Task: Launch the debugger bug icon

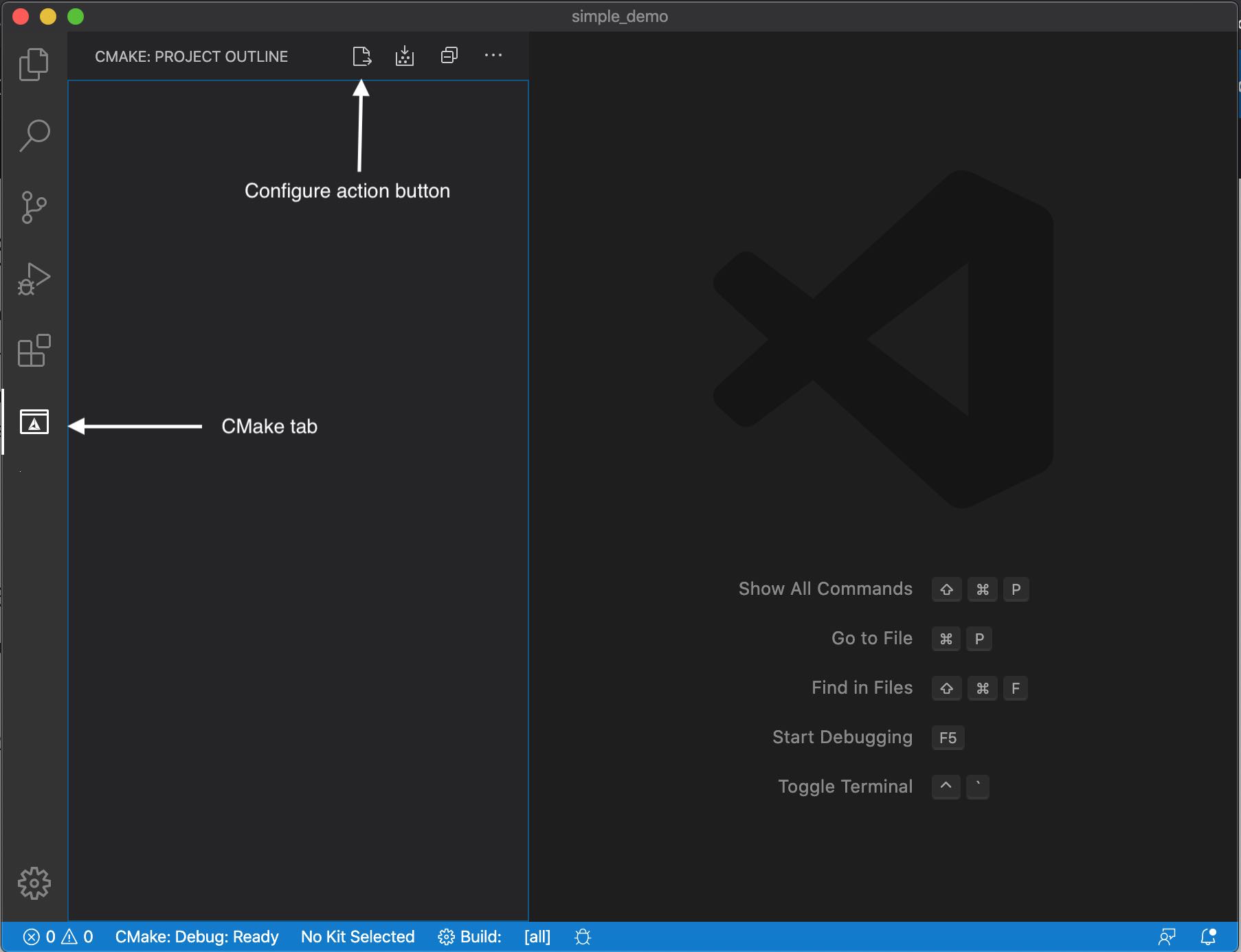Action: click(583, 937)
